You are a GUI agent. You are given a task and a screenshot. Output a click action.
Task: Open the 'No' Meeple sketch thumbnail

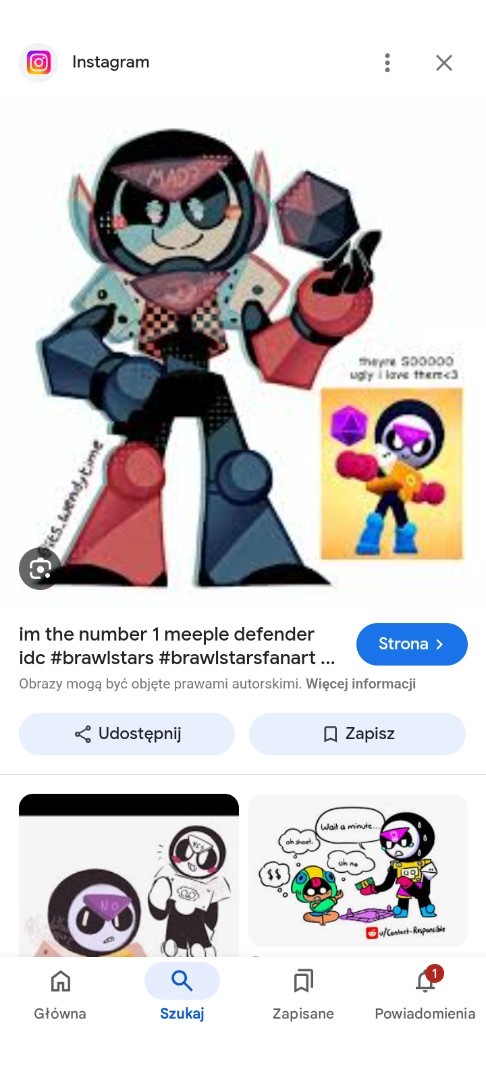(x=129, y=875)
